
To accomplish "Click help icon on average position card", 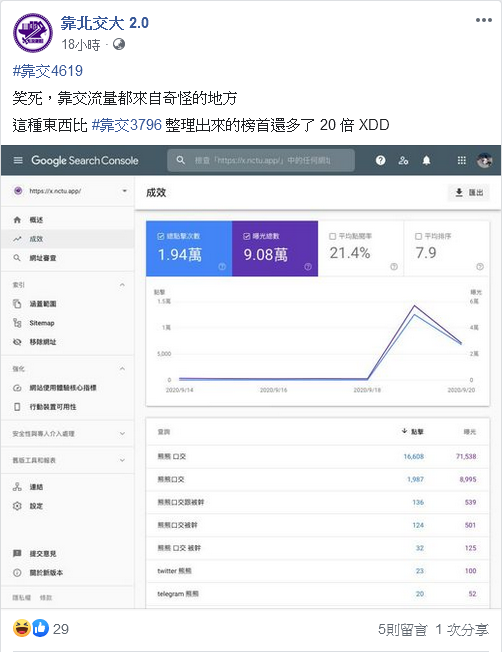I will [480, 267].
